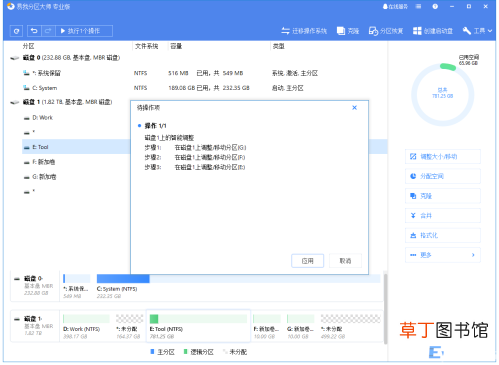Image resolution: width=499 pixels, height=365 pixels.
Task: Select the 格式化 format action
Action: [443, 235]
